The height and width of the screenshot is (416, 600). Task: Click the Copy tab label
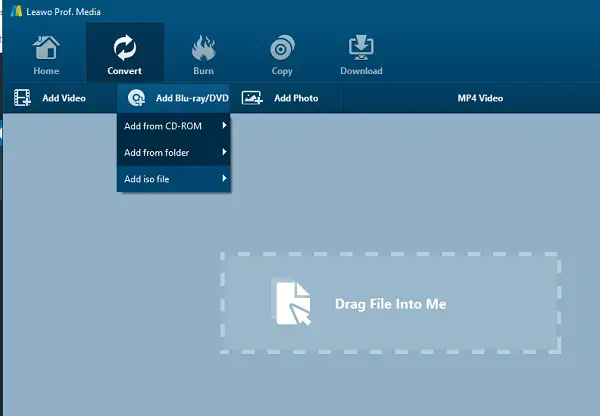click(282, 71)
